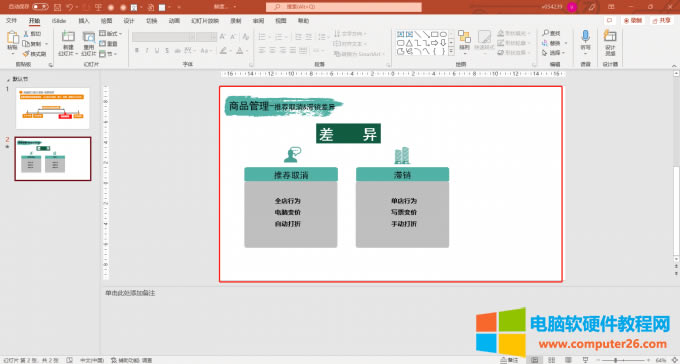Toggle the AutoSave switch
Screen dimensions: 680x364
point(40,7)
